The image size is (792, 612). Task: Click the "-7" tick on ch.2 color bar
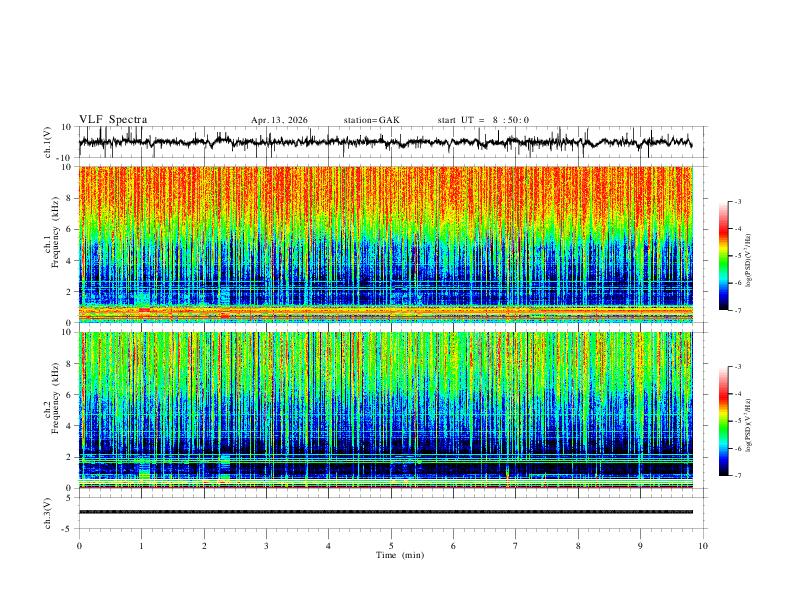tap(738, 475)
